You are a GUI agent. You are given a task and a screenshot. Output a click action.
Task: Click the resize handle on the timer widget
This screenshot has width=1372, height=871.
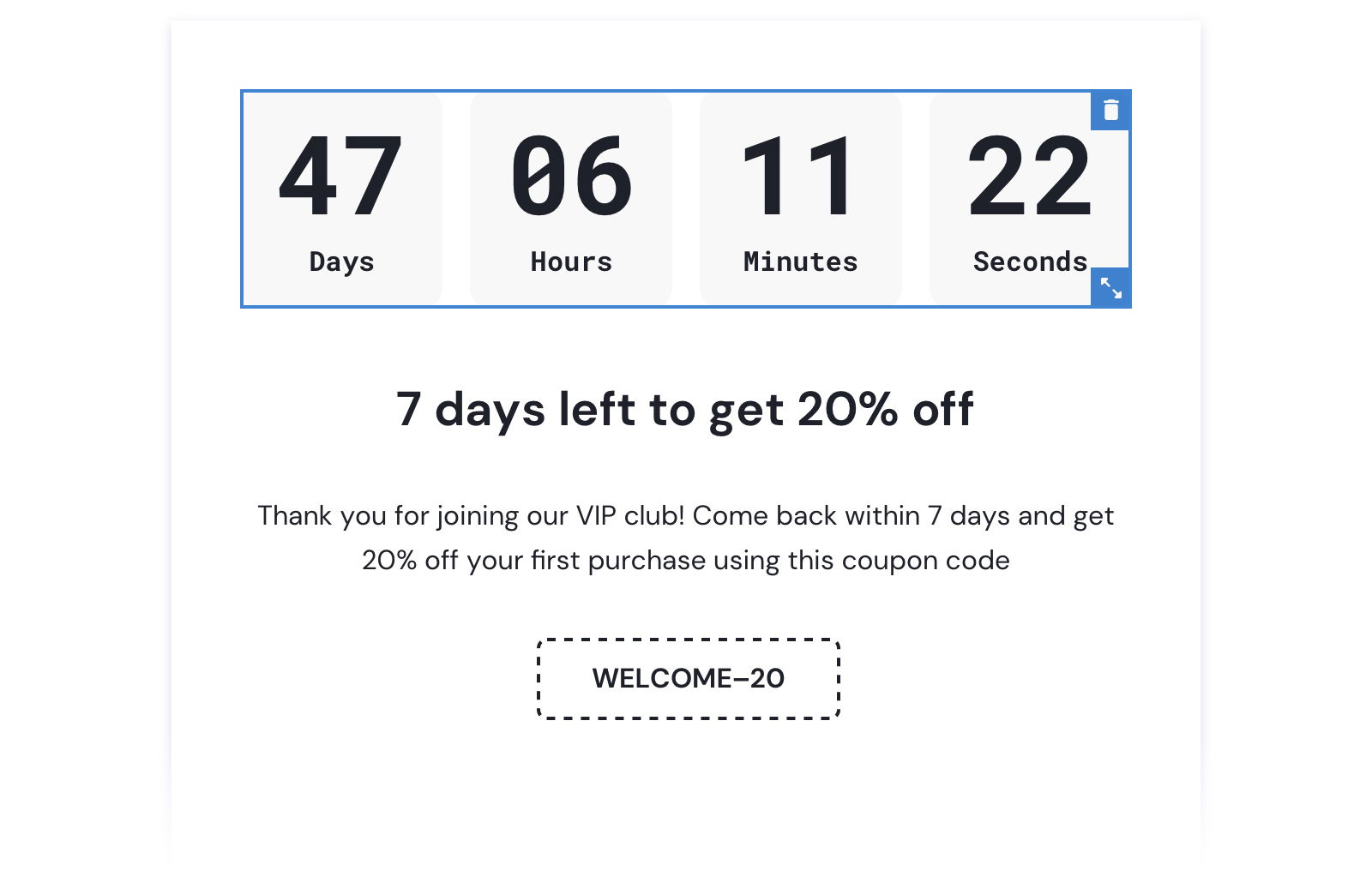coord(1111,290)
